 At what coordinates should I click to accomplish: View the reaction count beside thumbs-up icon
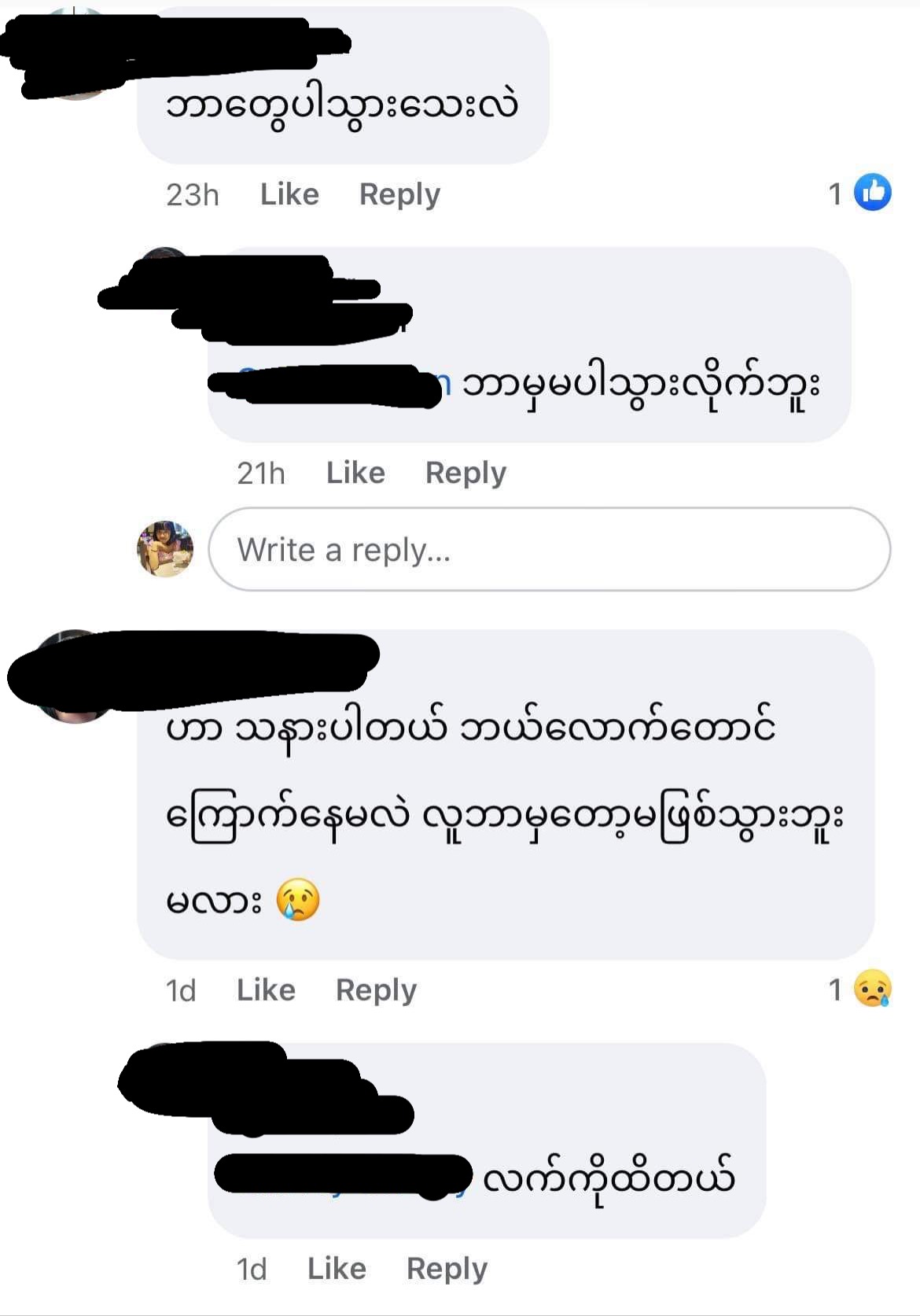pos(835,194)
